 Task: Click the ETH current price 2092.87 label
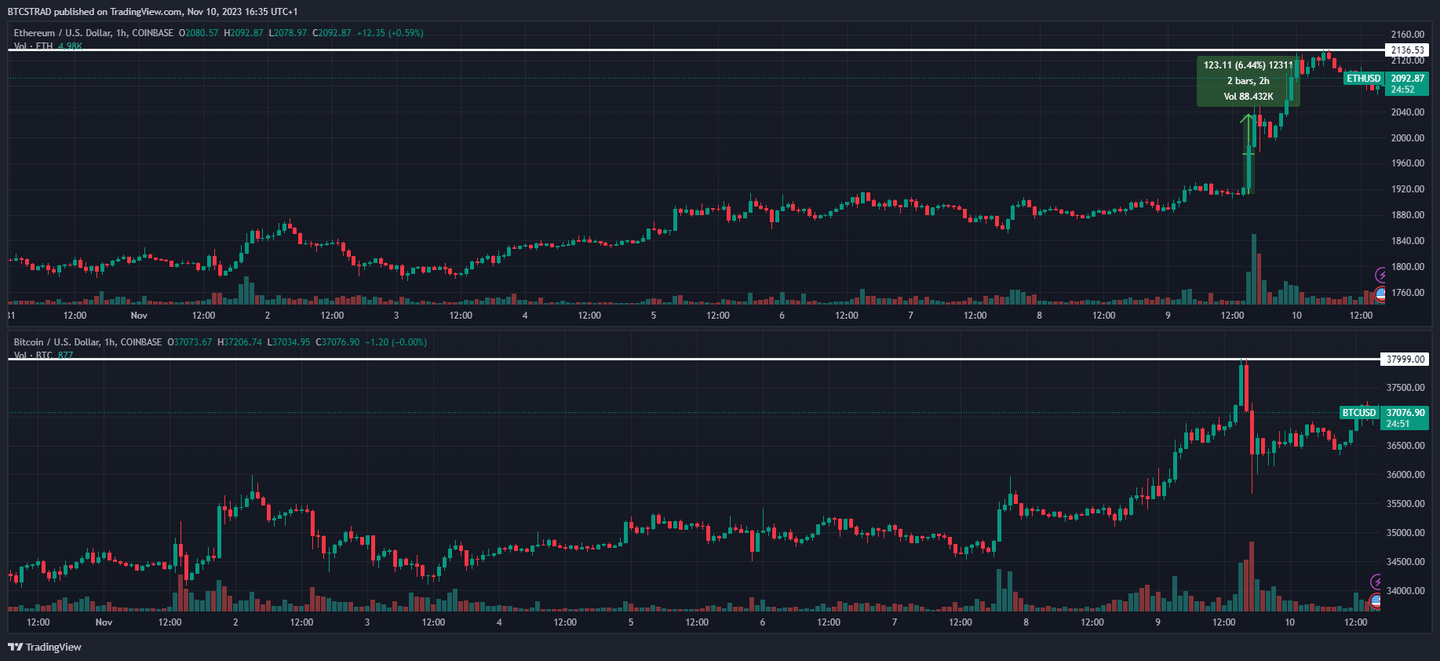(1407, 78)
